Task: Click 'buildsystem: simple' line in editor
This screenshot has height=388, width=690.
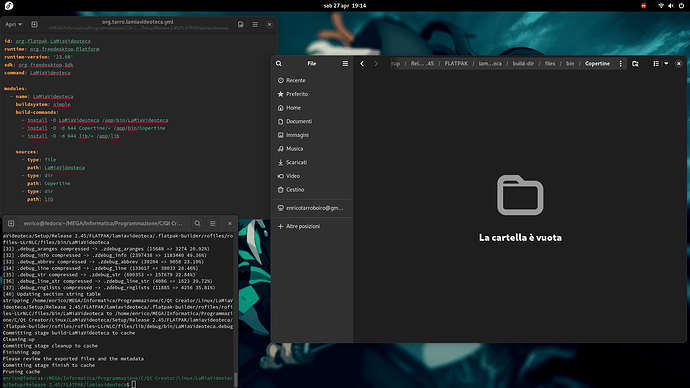Action: [x=43, y=105]
